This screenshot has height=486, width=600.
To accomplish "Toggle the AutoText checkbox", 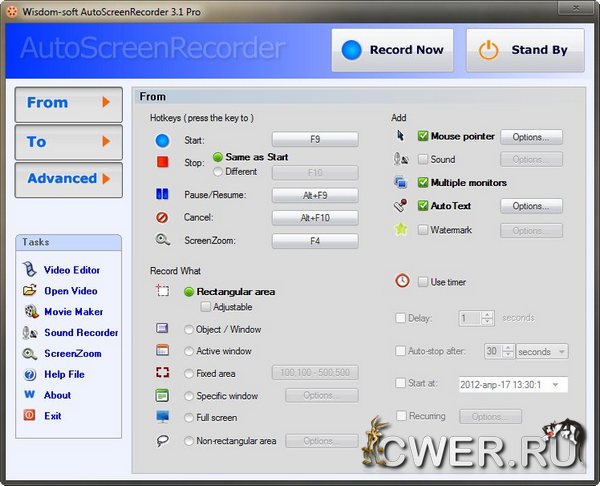I will 422,205.
